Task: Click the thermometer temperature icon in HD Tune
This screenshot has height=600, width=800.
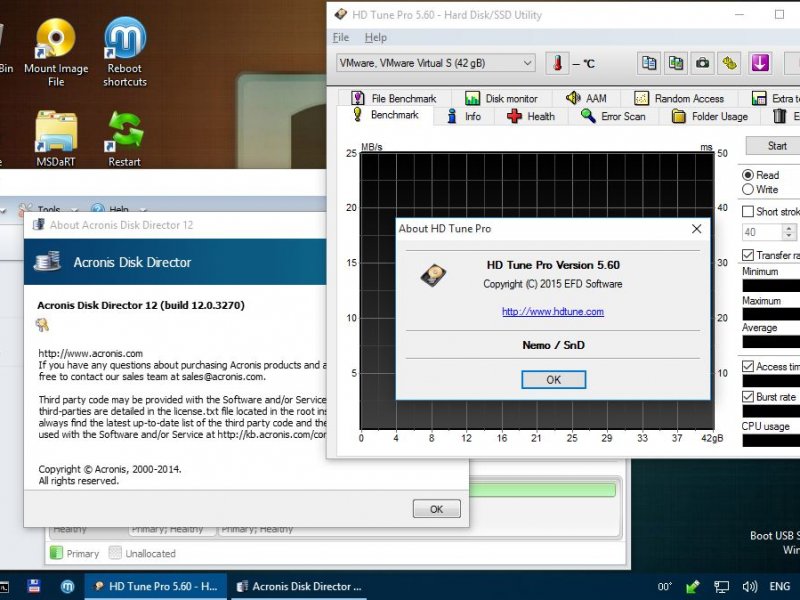Action: point(557,63)
